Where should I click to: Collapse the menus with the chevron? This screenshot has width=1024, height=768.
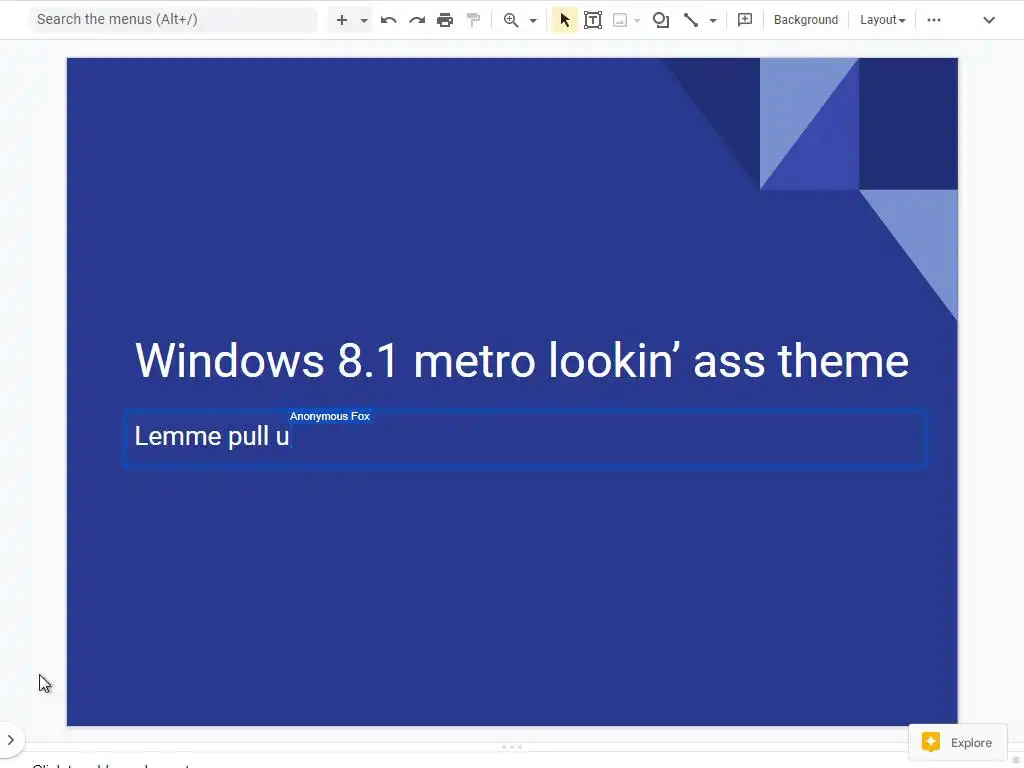coord(989,20)
